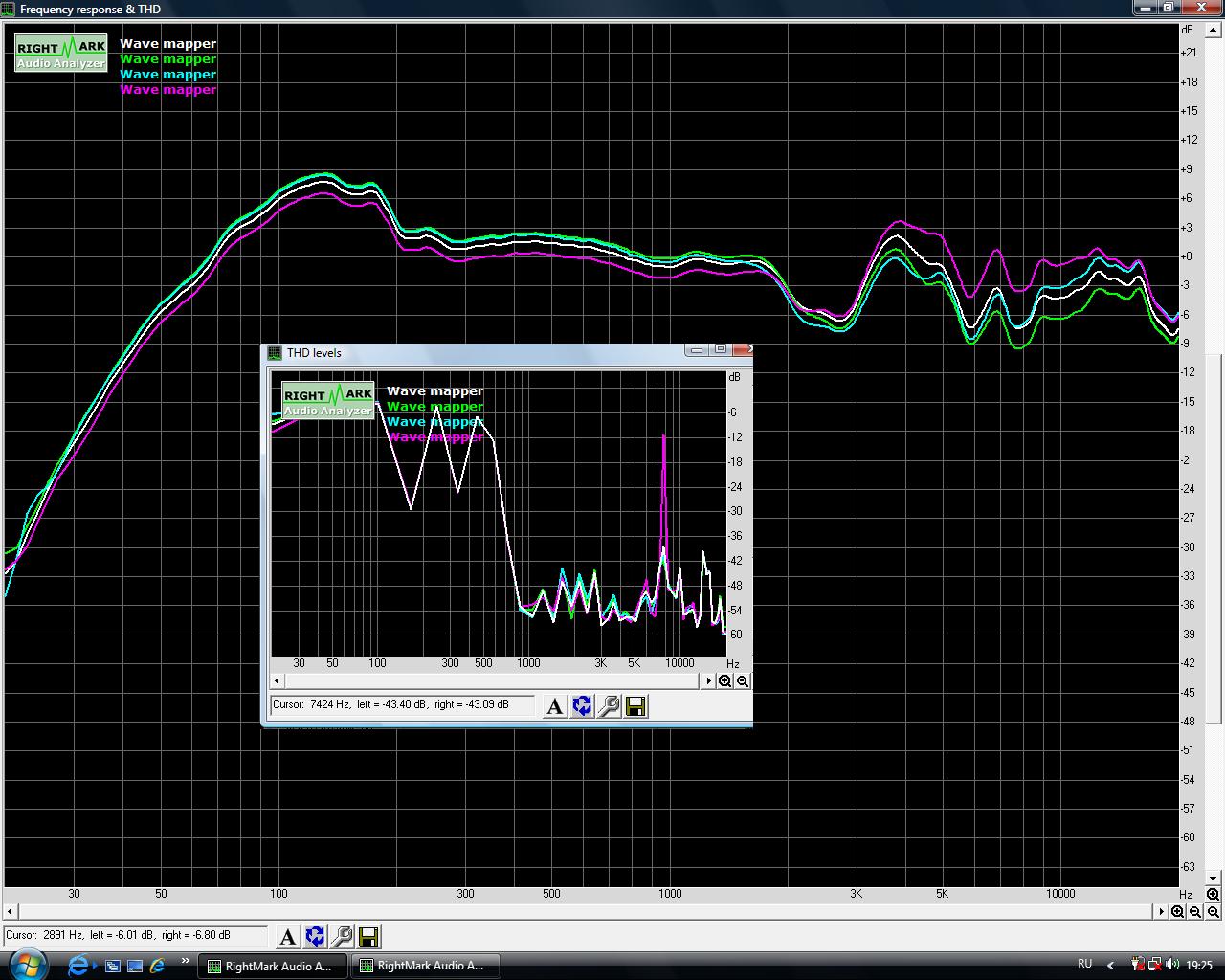Screen dimensions: 1225x980
Task: Click the volume speaker icon in system tray
Action: pyautogui.click(x=1172, y=965)
